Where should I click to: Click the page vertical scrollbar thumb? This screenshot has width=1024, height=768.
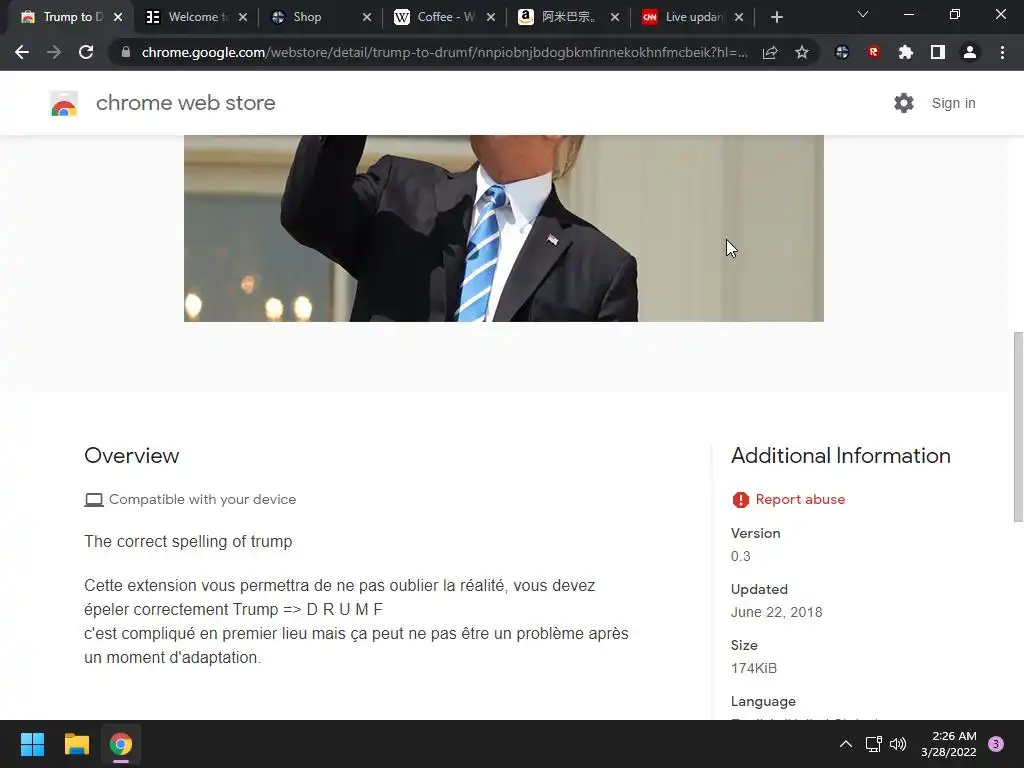click(x=1018, y=426)
